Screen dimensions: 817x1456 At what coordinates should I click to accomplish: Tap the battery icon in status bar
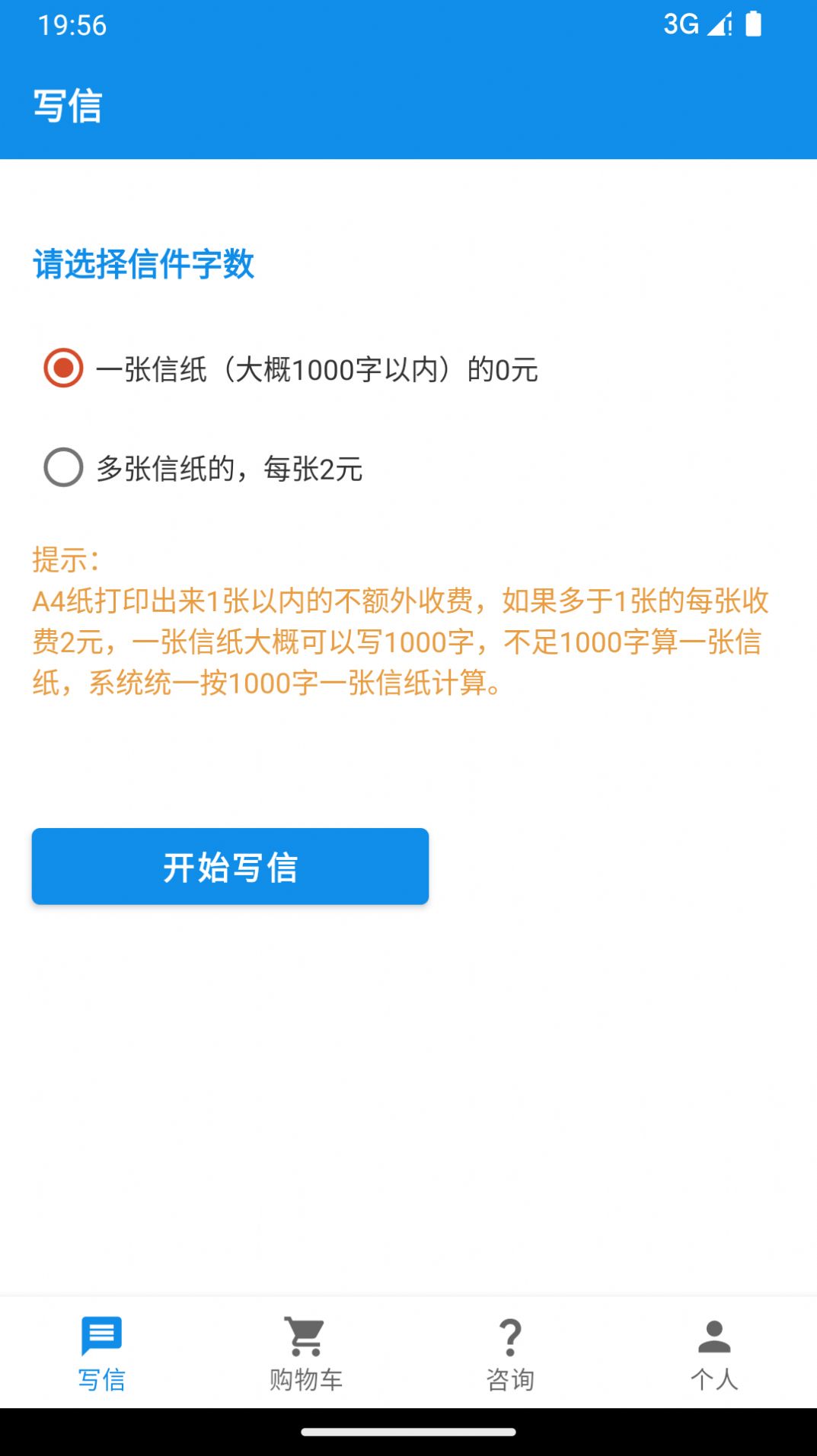tap(753, 24)
